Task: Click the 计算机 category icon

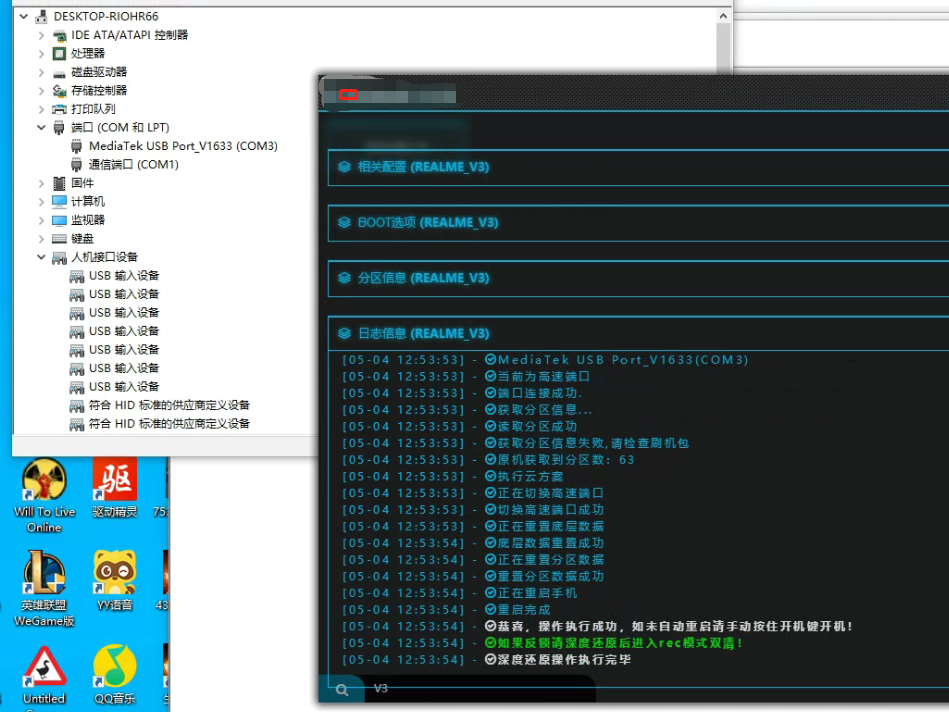Action: point(59,202)
